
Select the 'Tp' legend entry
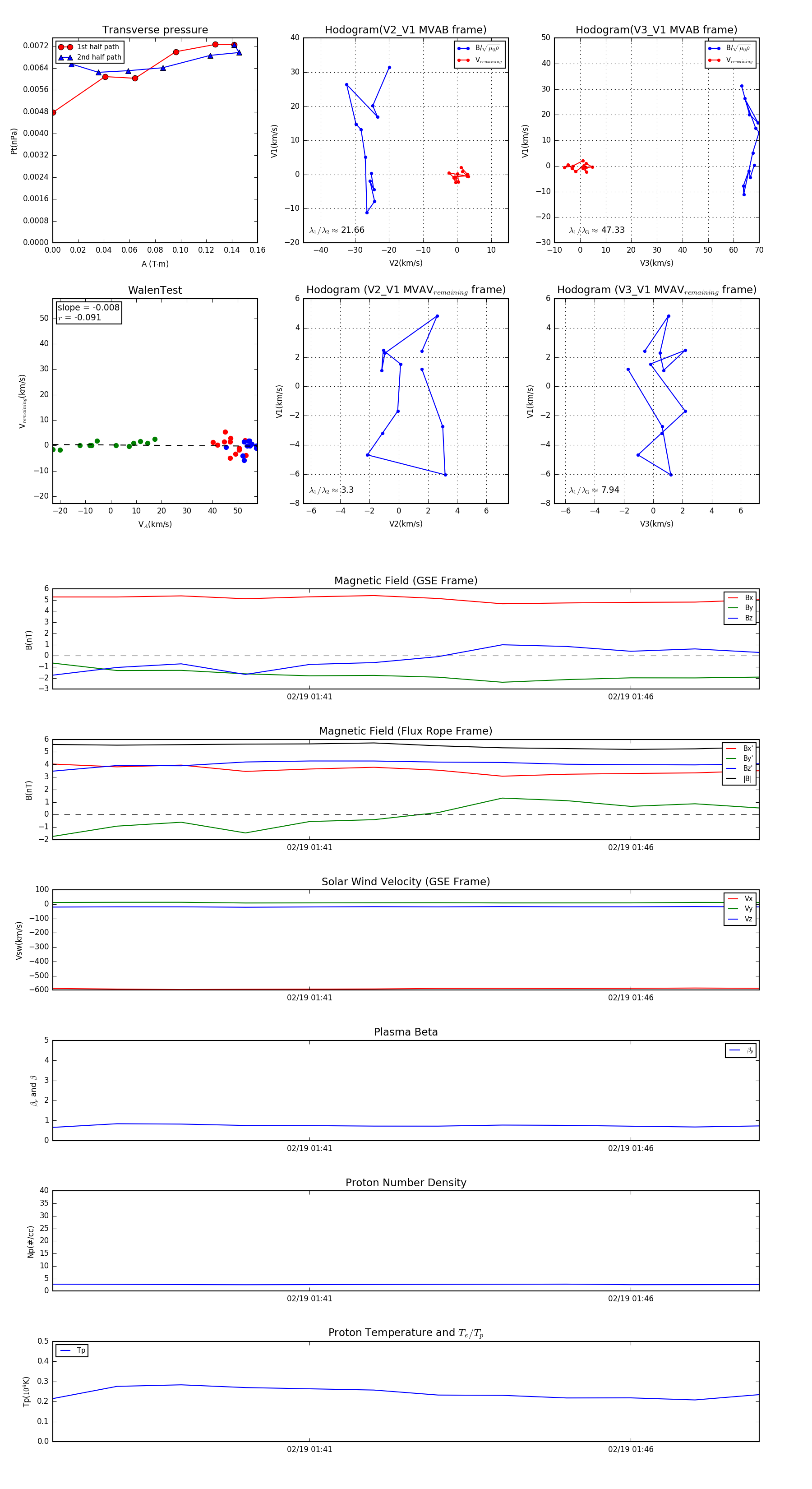[72, 1351]
